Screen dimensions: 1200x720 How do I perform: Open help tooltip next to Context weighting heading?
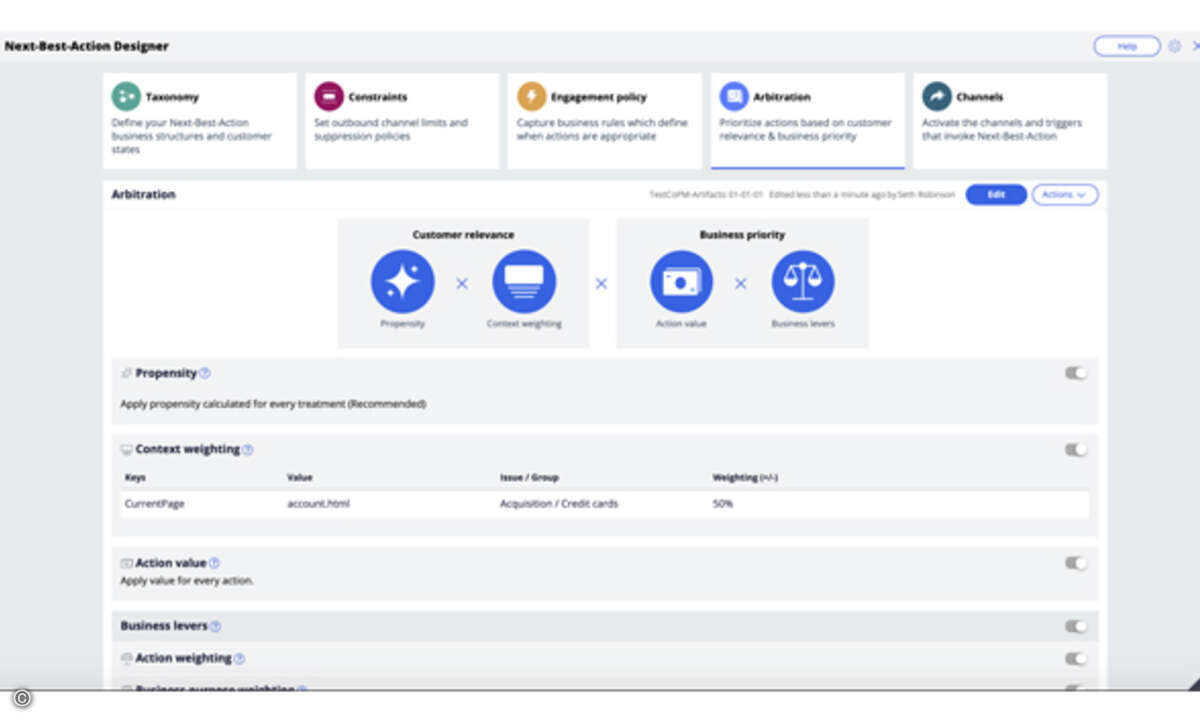point(247,450)
